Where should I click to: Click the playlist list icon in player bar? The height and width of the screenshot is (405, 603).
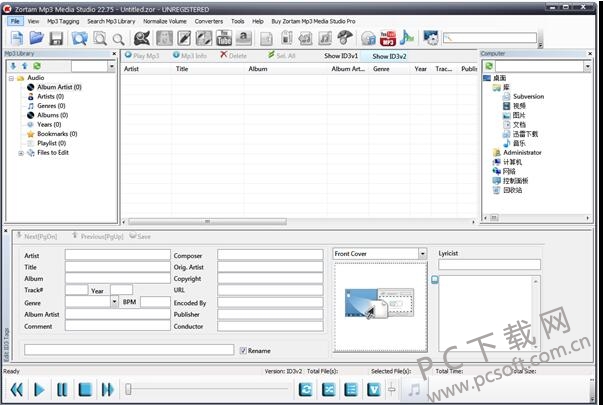(351, 390)
